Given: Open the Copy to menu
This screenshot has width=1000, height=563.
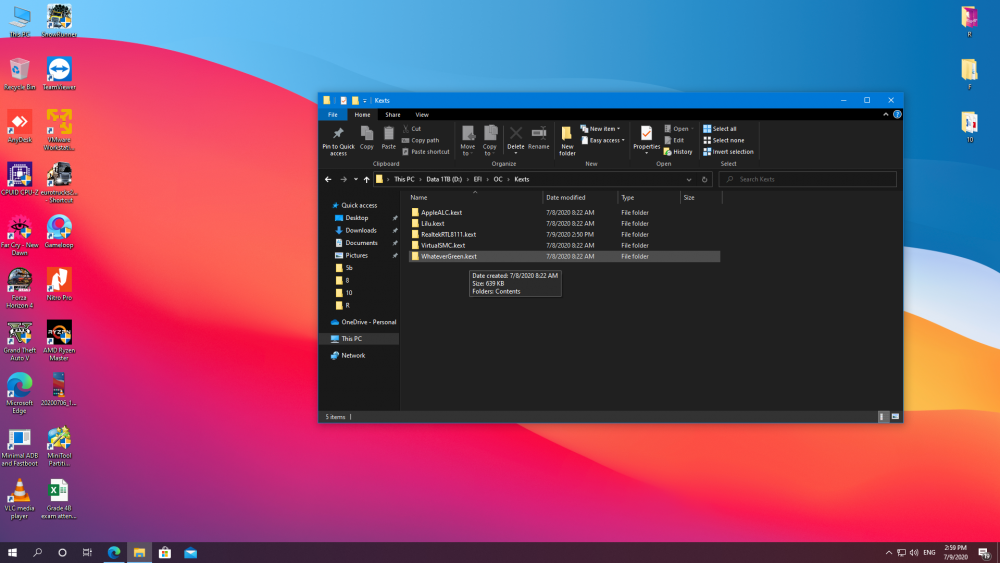Looking at the screenshot, I should click(x=490, y=141).
